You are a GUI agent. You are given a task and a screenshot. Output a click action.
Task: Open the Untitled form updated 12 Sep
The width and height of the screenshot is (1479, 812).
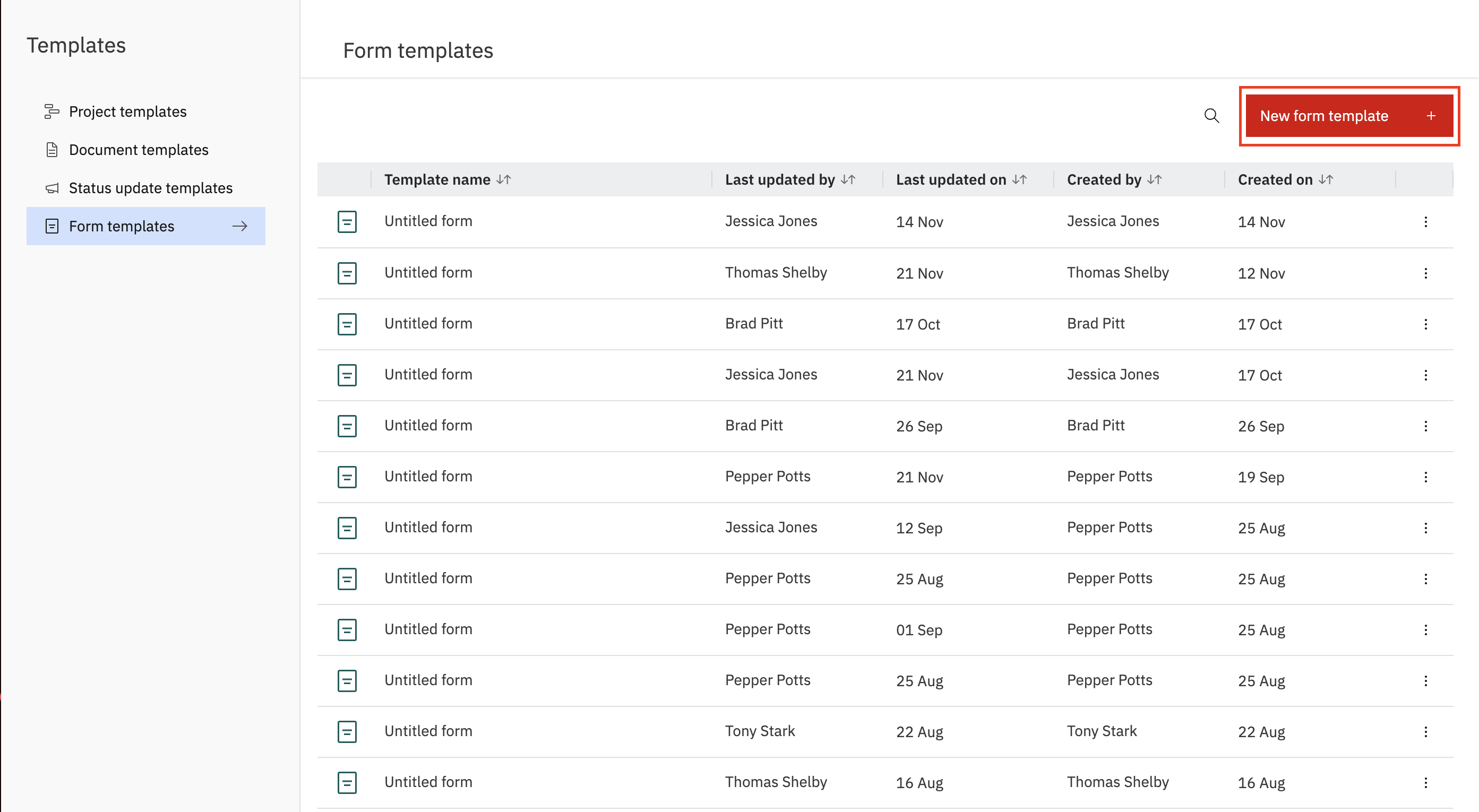428,528
